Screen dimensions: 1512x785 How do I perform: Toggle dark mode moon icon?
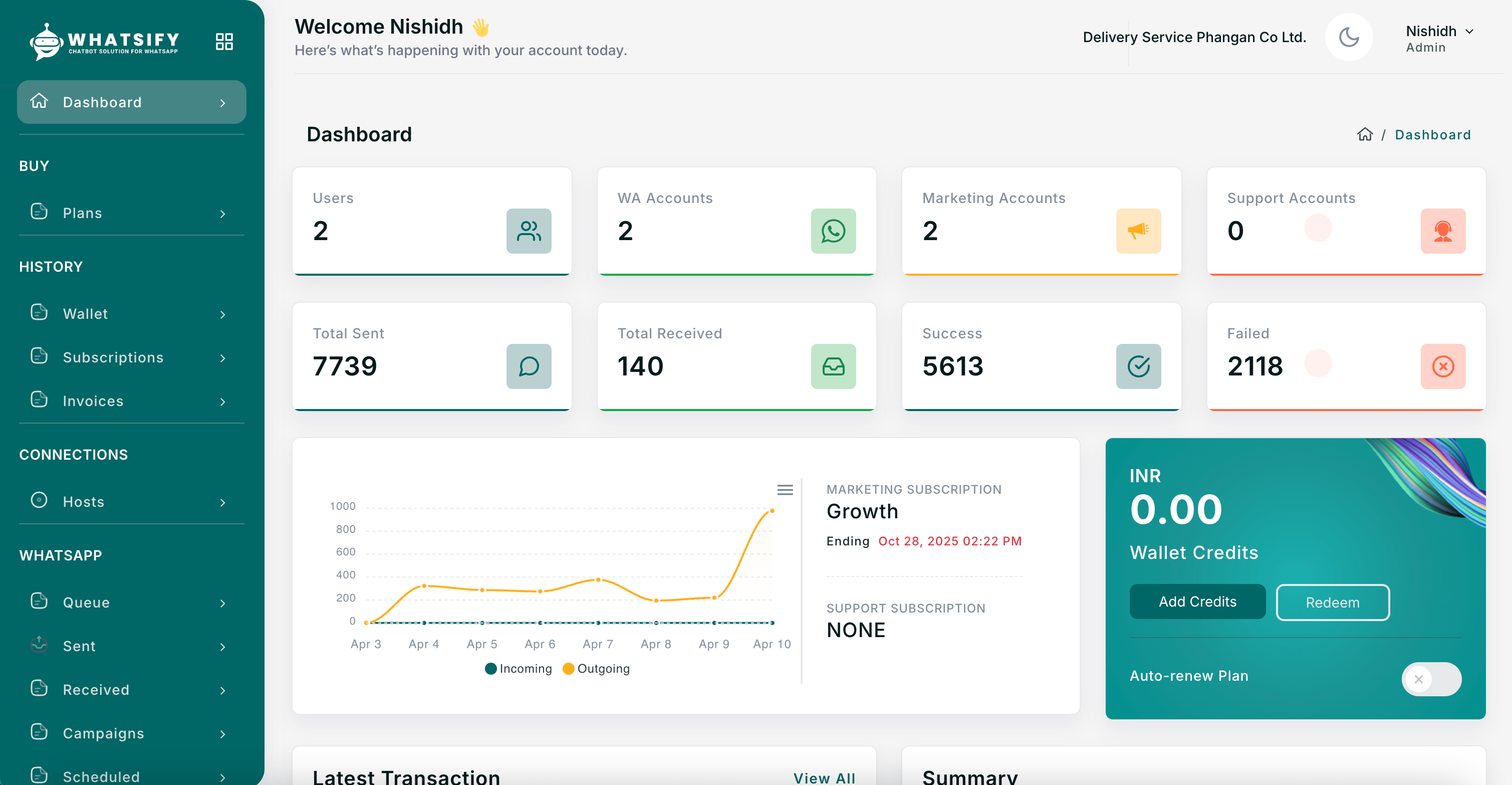[x=1348, y=38]
